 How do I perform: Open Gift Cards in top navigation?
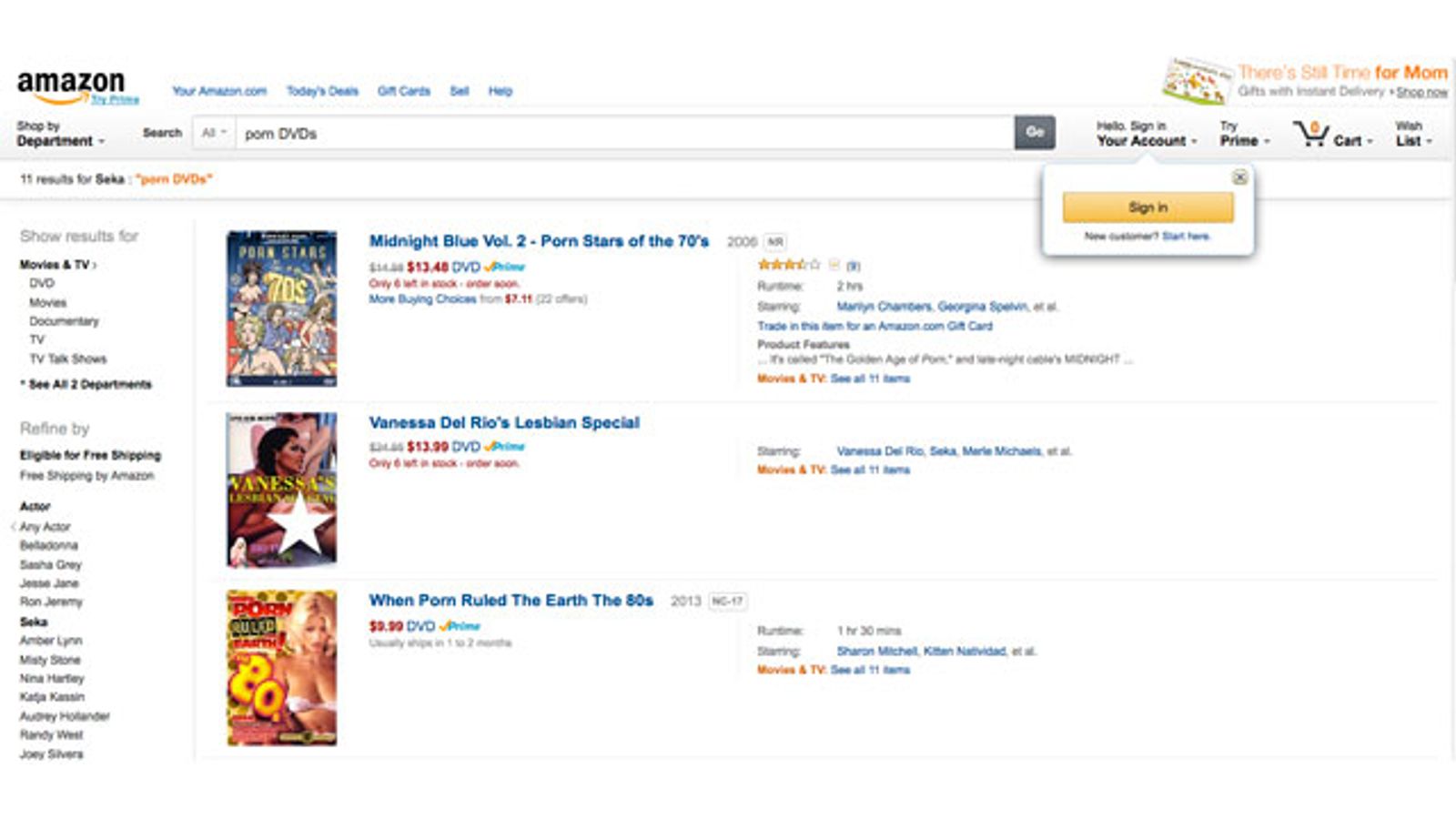click(x=403, y=91)
